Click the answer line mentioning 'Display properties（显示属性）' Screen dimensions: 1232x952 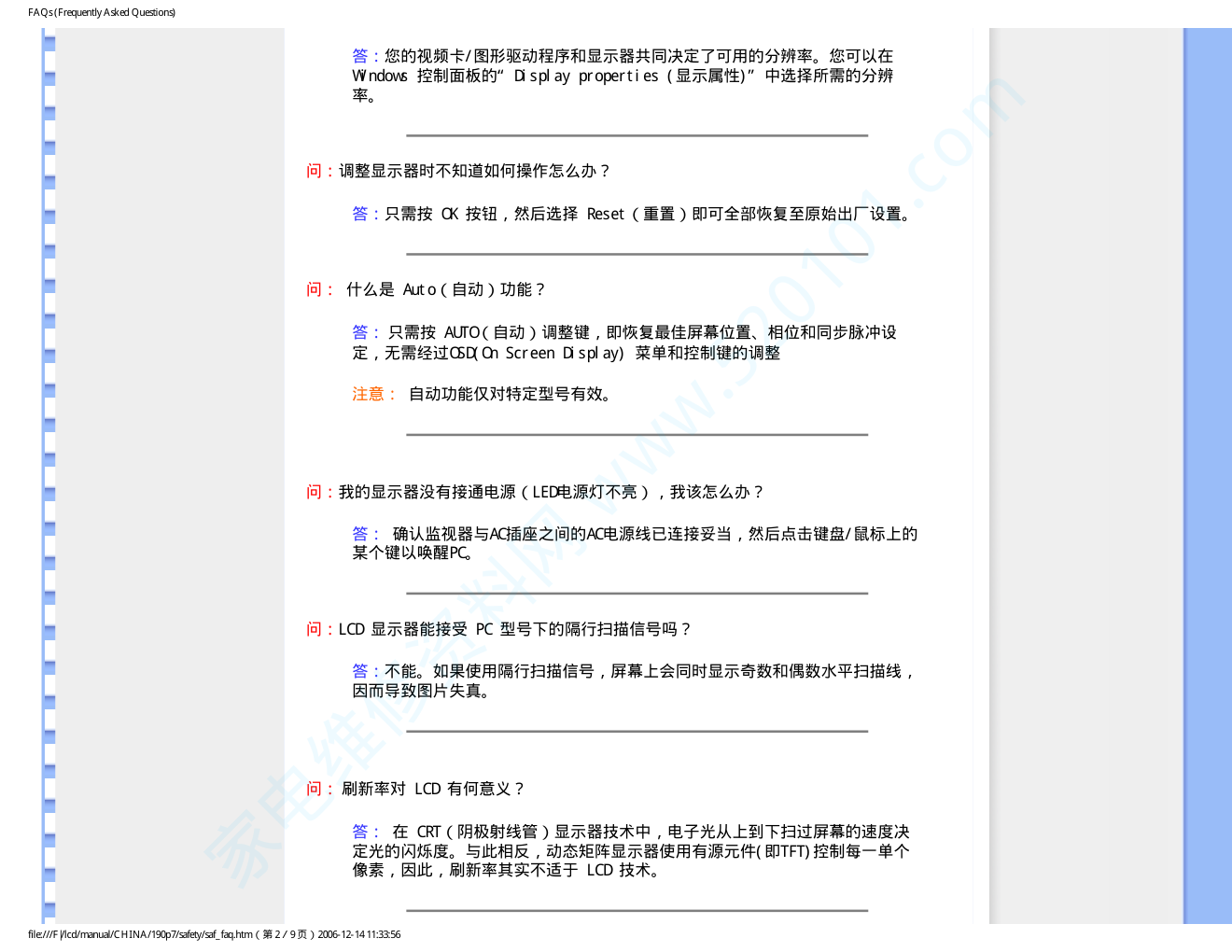[623, 76]
